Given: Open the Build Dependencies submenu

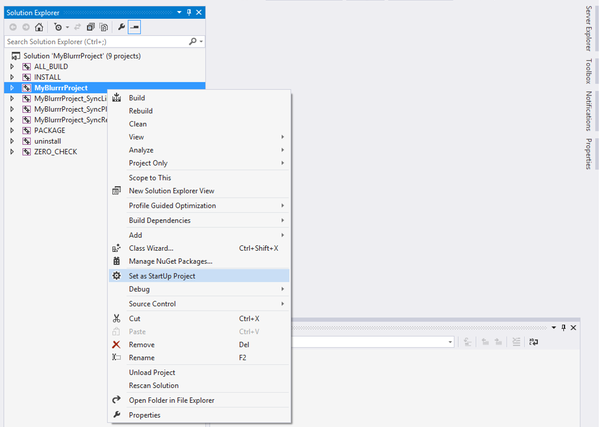Looking at the screenshot, I should (x=159, y=220).
